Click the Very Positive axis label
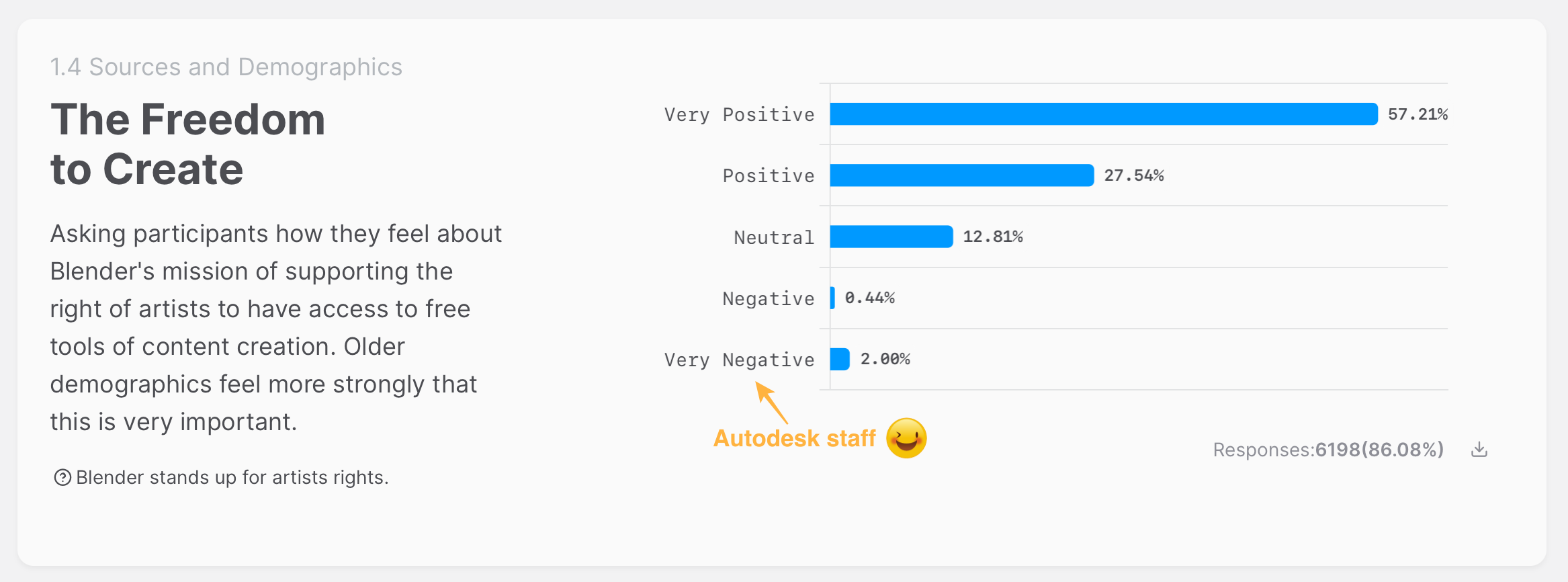This screenshot has width=1568, height=582. tap(739, 115)
